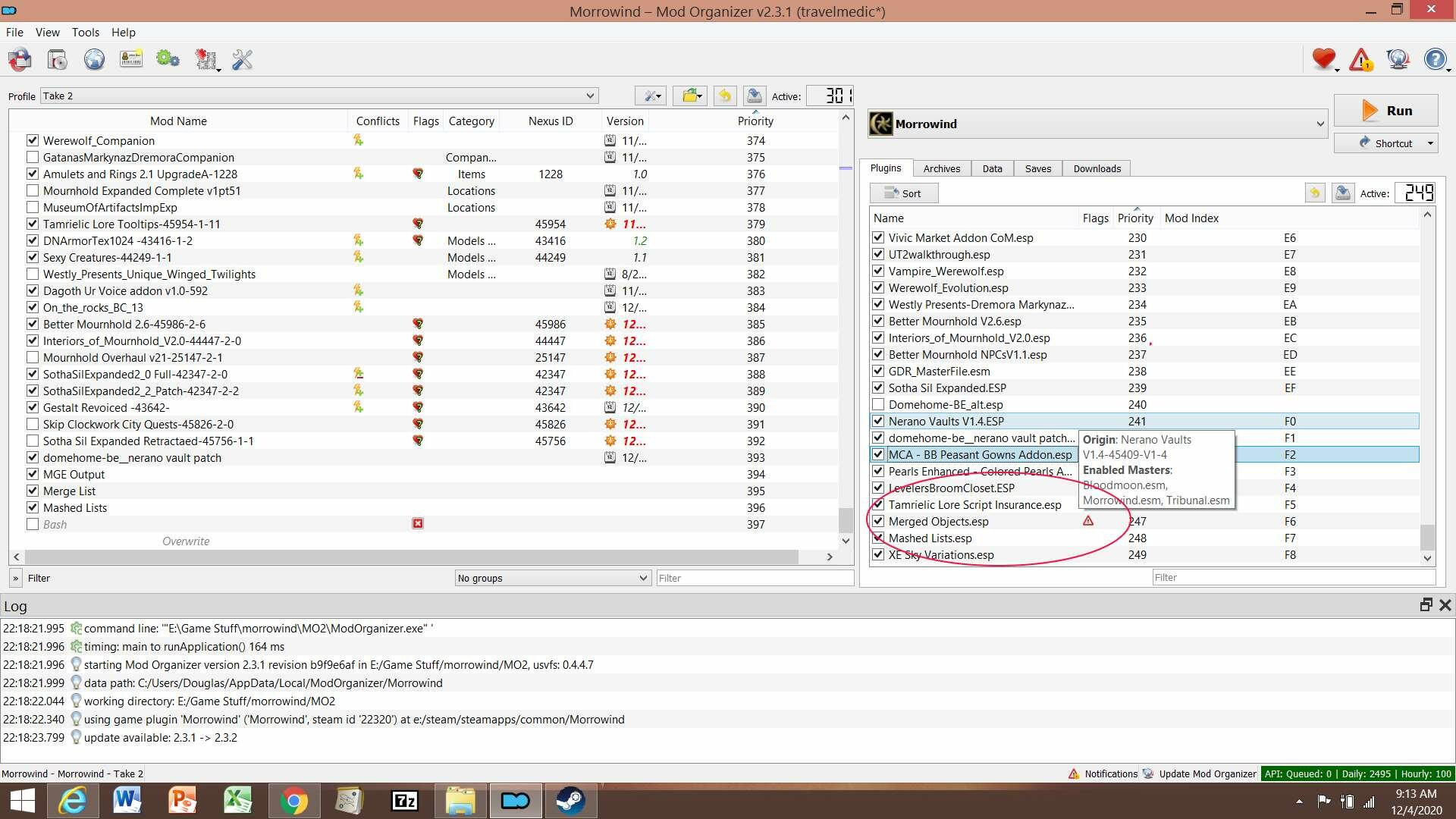The image size is (1456, 819).
Task: Open the File menu
Action: pyautogui.click(x=14, y=32)
